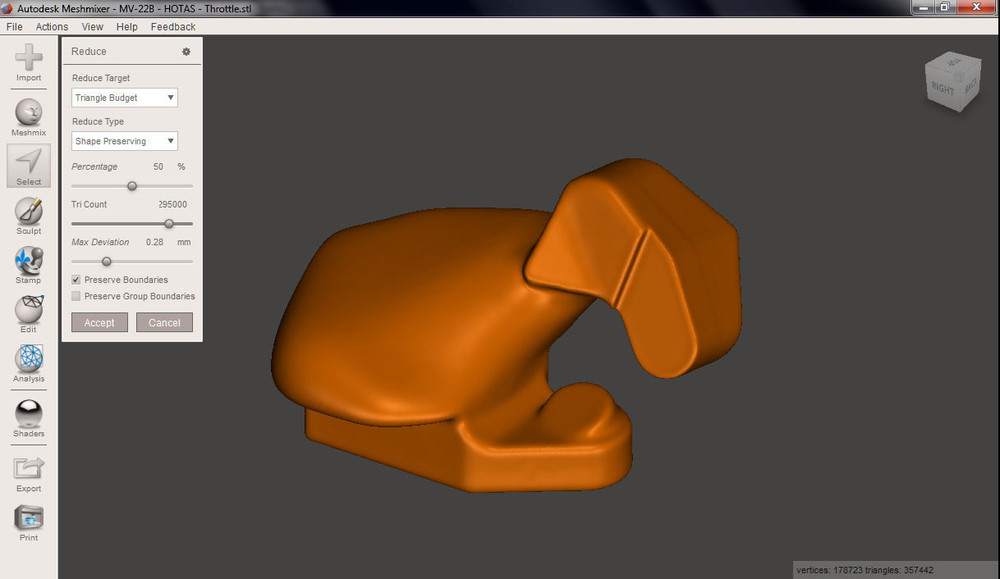Screen dimensions: 1000x579
Task: Click the Tri Count slider handle
Action: tap(169, 224)
